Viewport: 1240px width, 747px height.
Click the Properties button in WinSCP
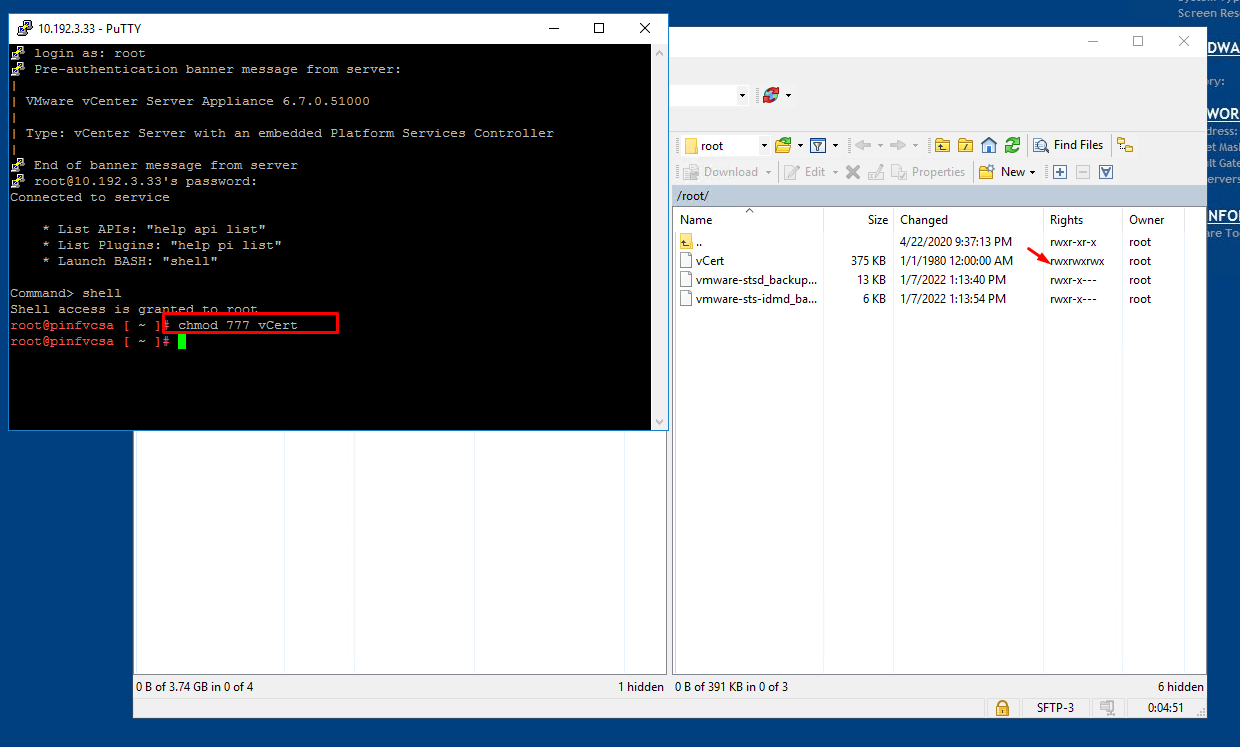coord(928,172)
